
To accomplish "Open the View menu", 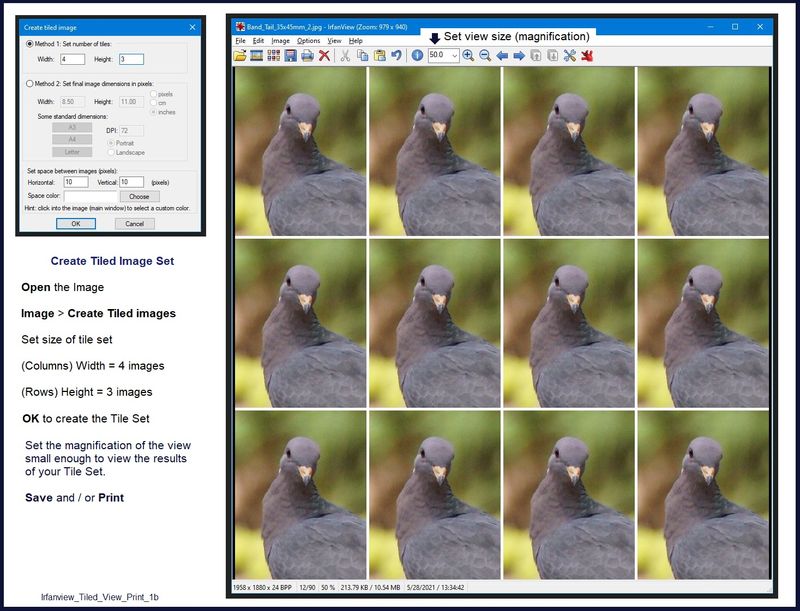I will [x=334, y=41].
